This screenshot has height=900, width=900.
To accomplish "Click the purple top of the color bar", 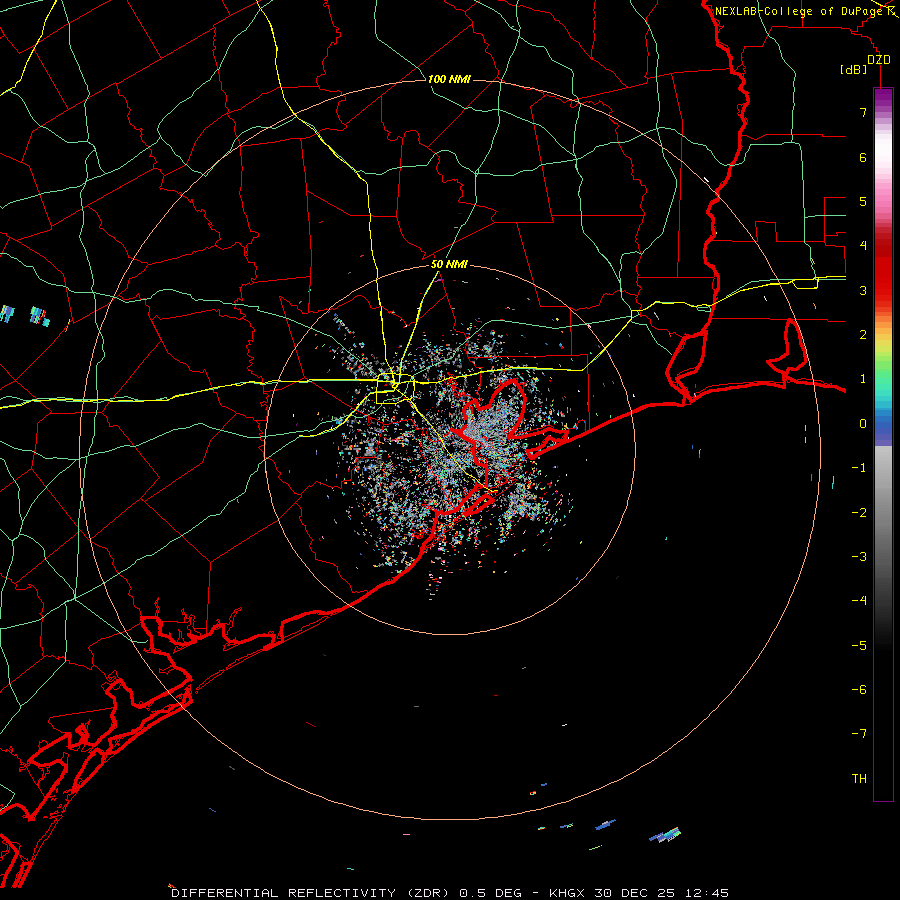I will [883, 98].
